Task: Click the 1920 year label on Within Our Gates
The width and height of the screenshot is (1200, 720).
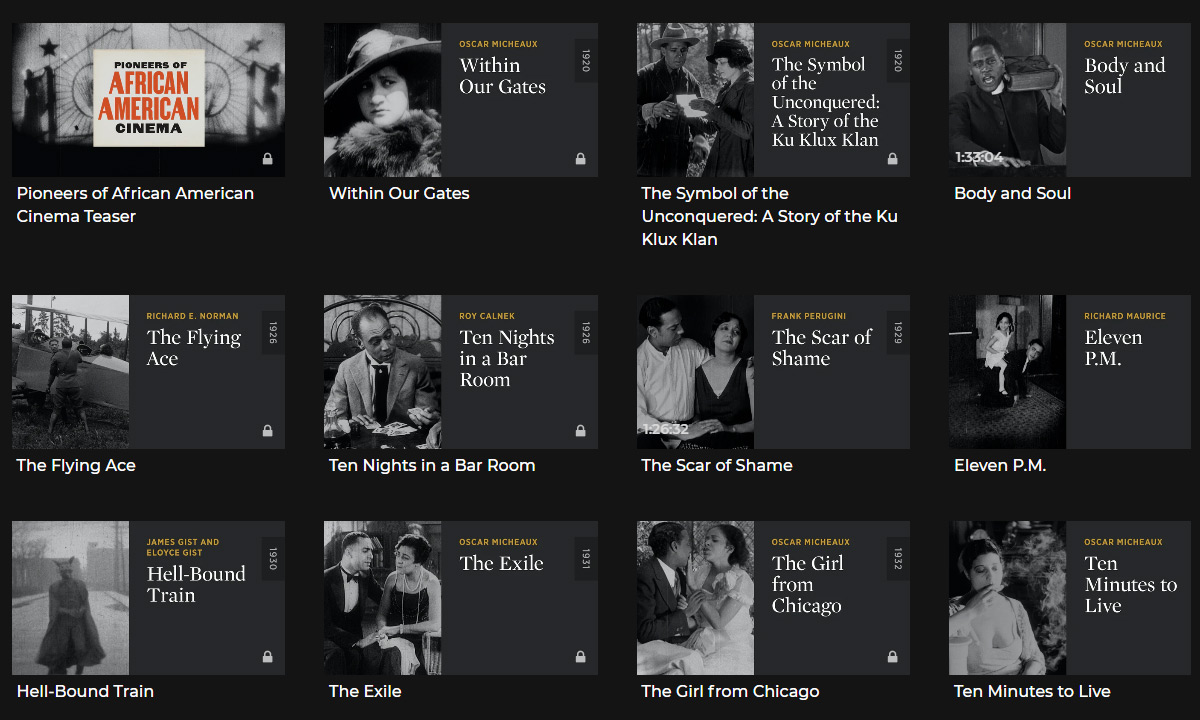Action: 585,58
